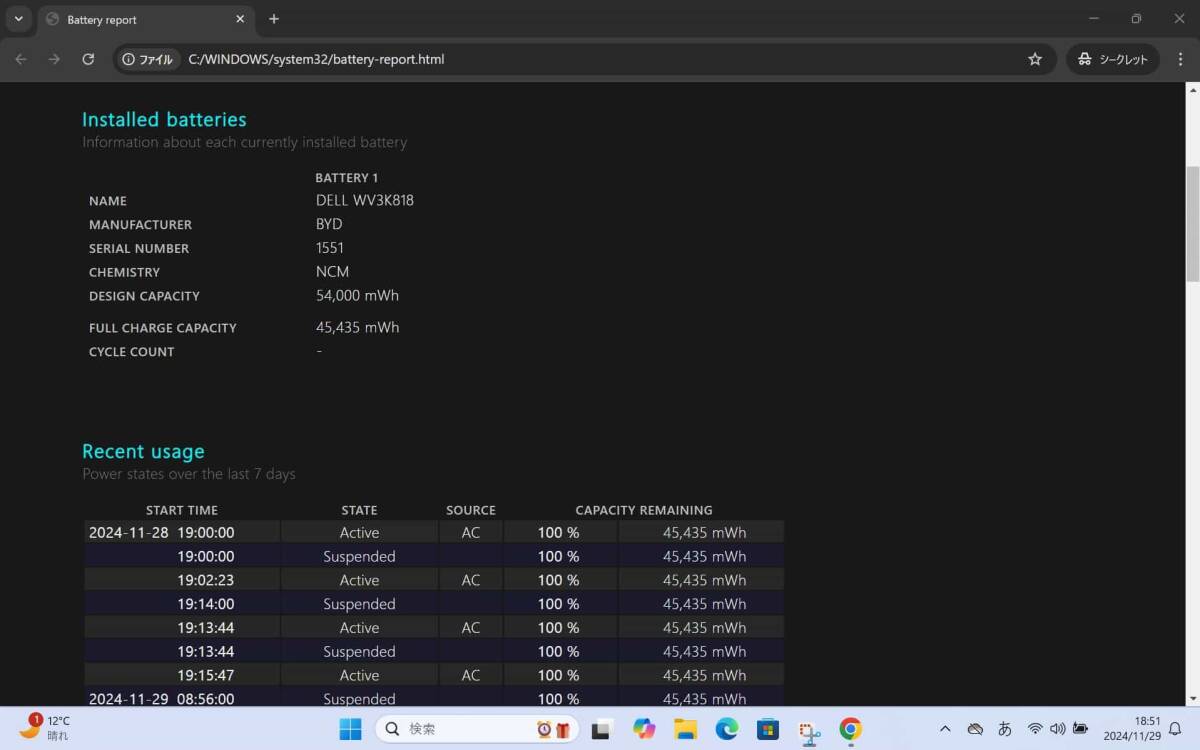Open weather widget showing 12°C
Viewport: 1200px width, 750px height.
(45, 728)
